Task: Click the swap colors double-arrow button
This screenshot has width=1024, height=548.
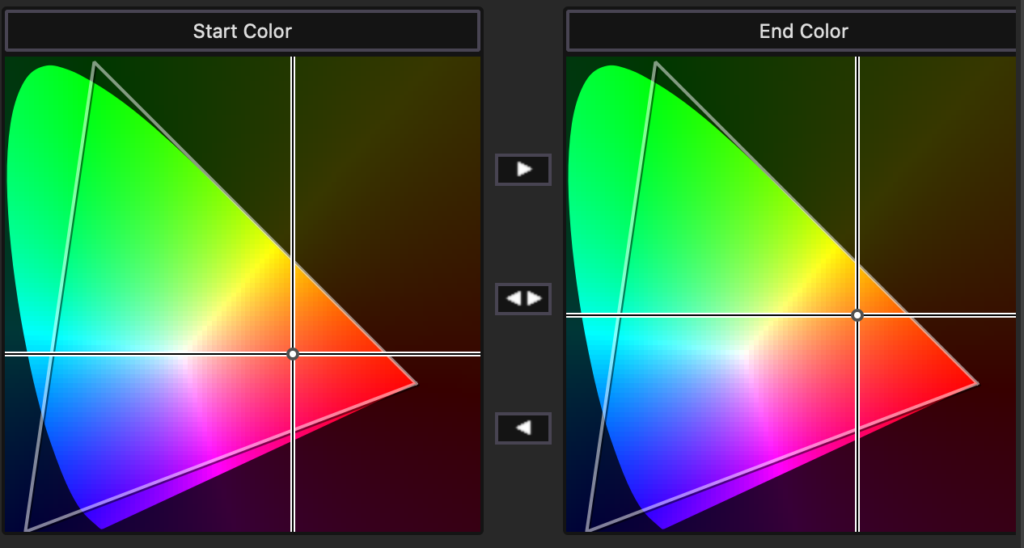Action: point(523,298)
